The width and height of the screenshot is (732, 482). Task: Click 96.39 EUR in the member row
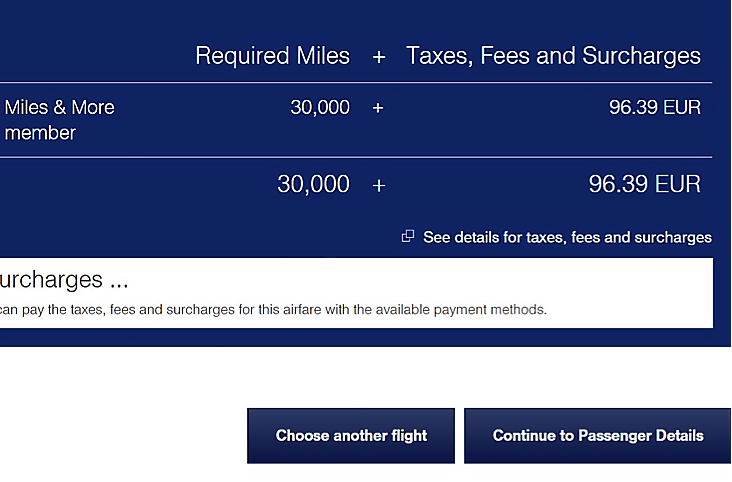pos(655,107)
